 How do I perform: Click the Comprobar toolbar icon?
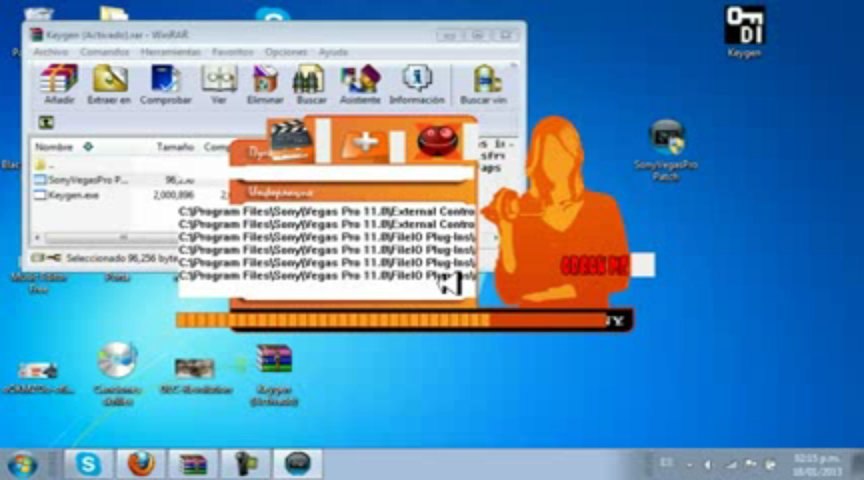click(165, 84)
